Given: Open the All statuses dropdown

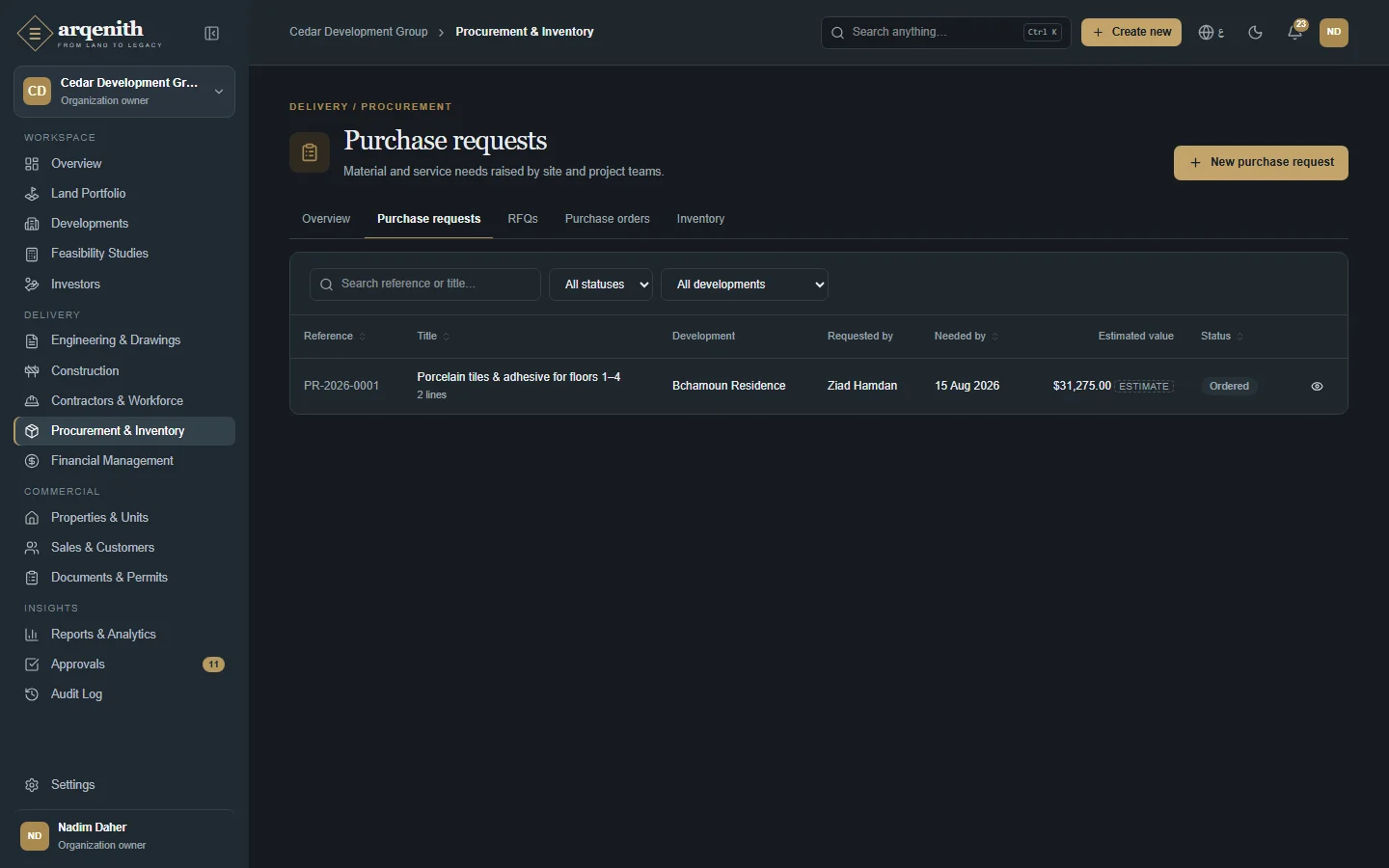Looking at the screenshot, I should (601, 285).
